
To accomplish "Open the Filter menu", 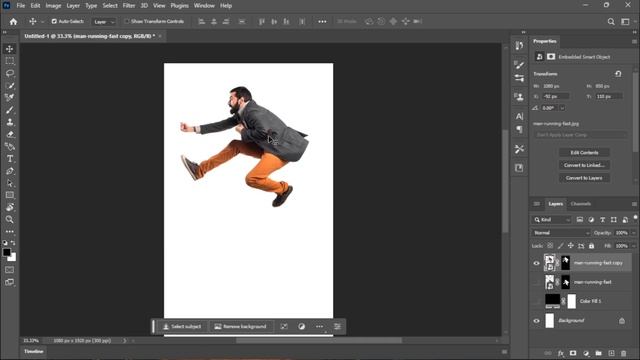I will click(129, 6).
